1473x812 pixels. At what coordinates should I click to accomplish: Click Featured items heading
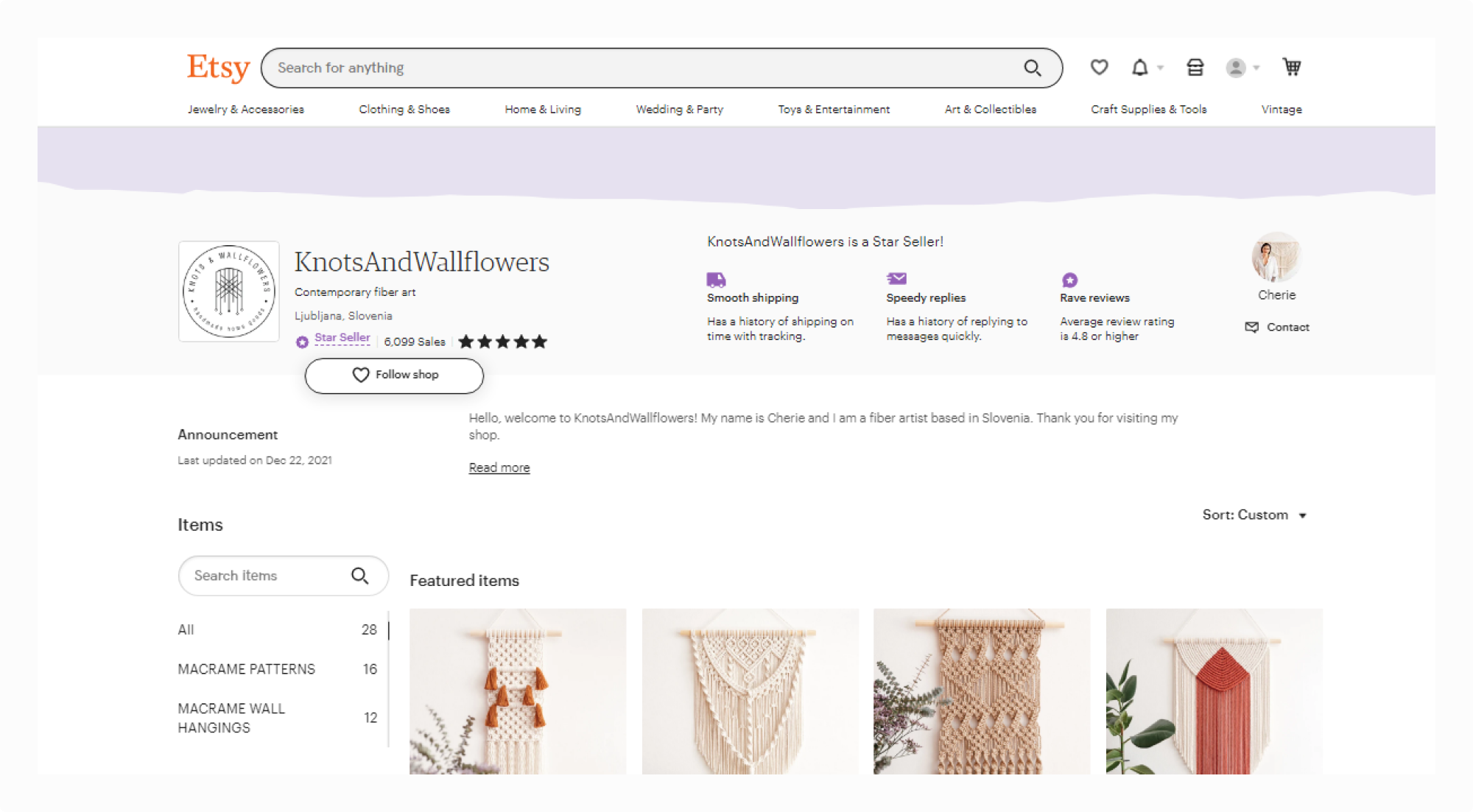pyautogui.click(x=464, y=580)
